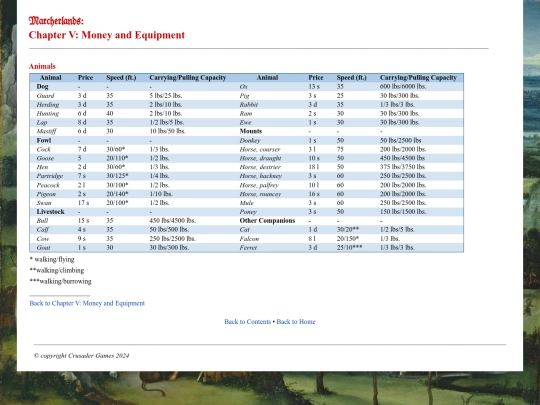Click the 25/10*** Ferret speed value
Viewport: 540px width, 405px height.
(x=349, y=248)
